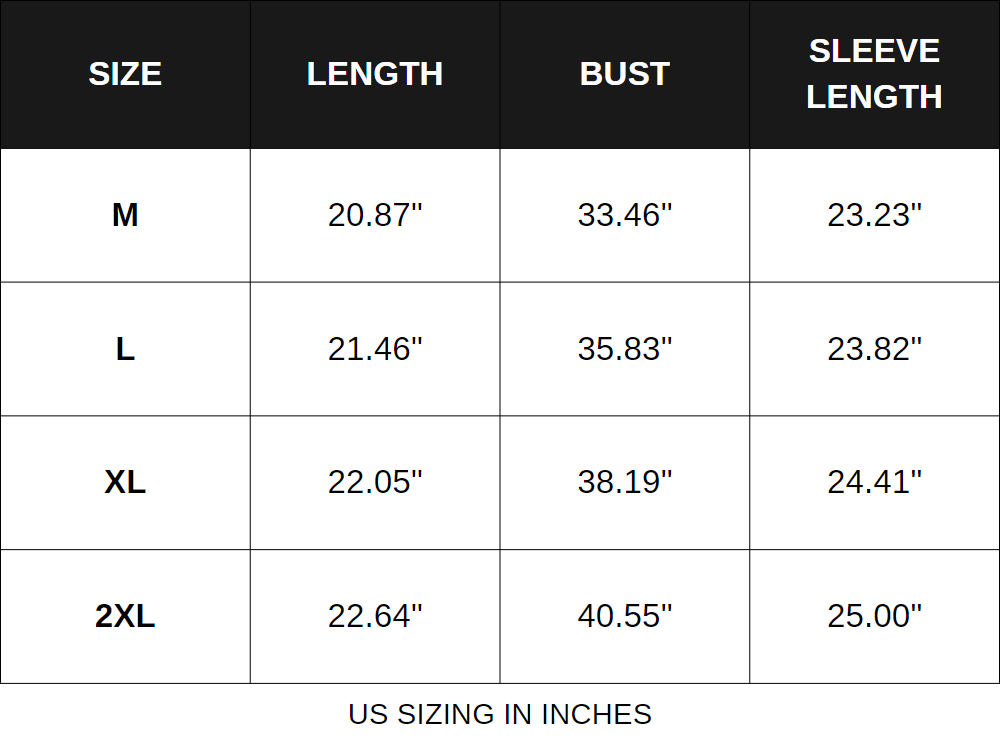
Task: Click the 21.46" length value
Action: click(375, 349)
